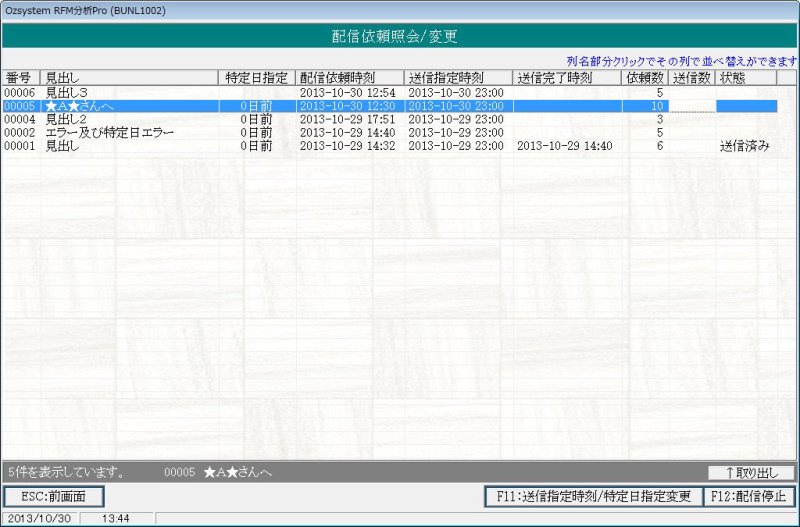Viewport: 800px width, 527px height.
Task: Click request count 6 in row 00001
Action: pos(660,146)
